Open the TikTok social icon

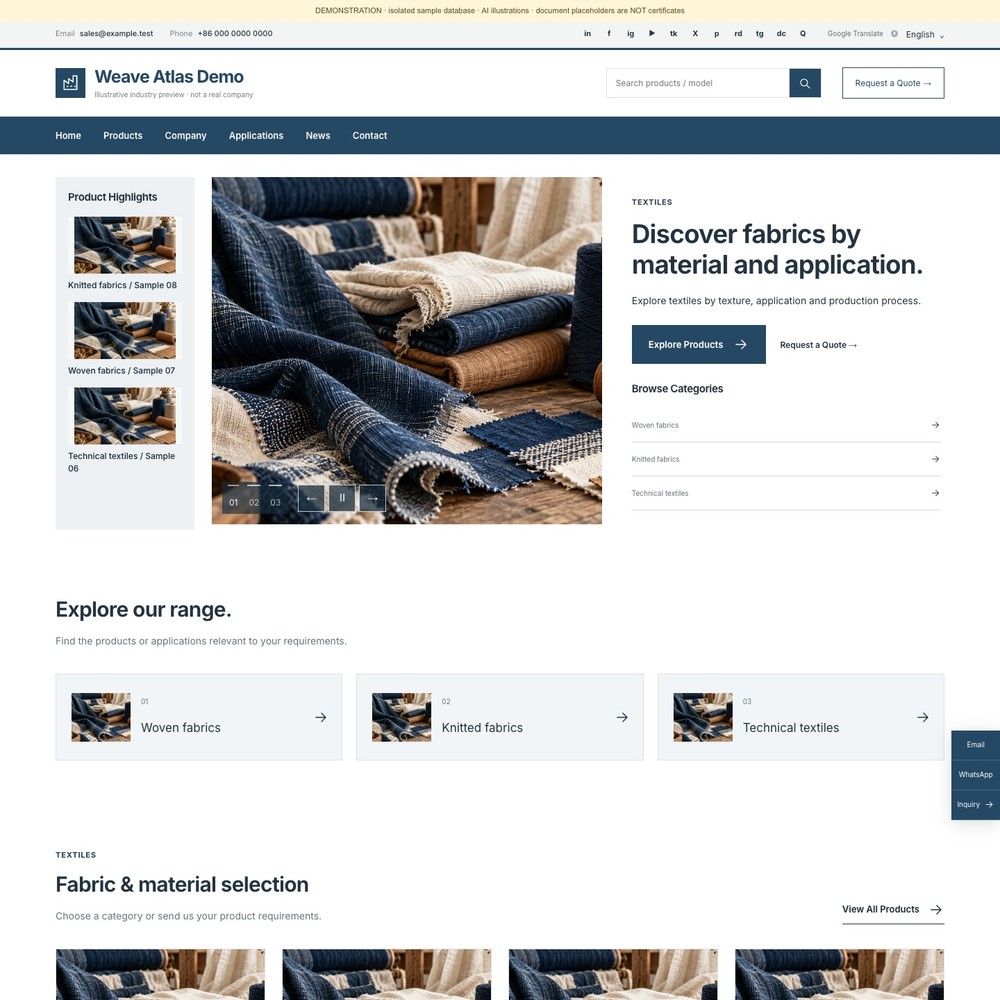[x=673, y=34]
